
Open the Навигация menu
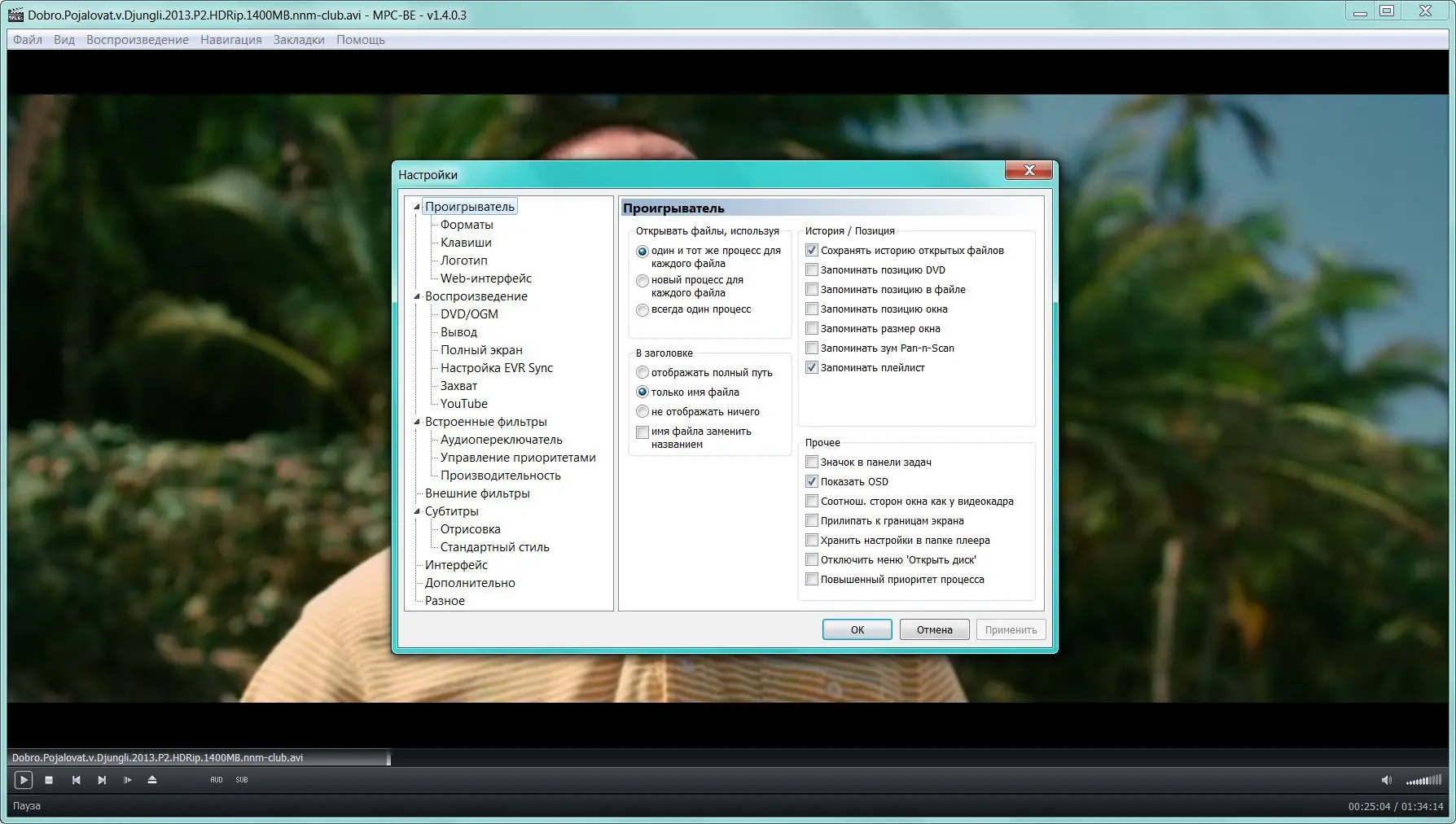coord(231,40)
